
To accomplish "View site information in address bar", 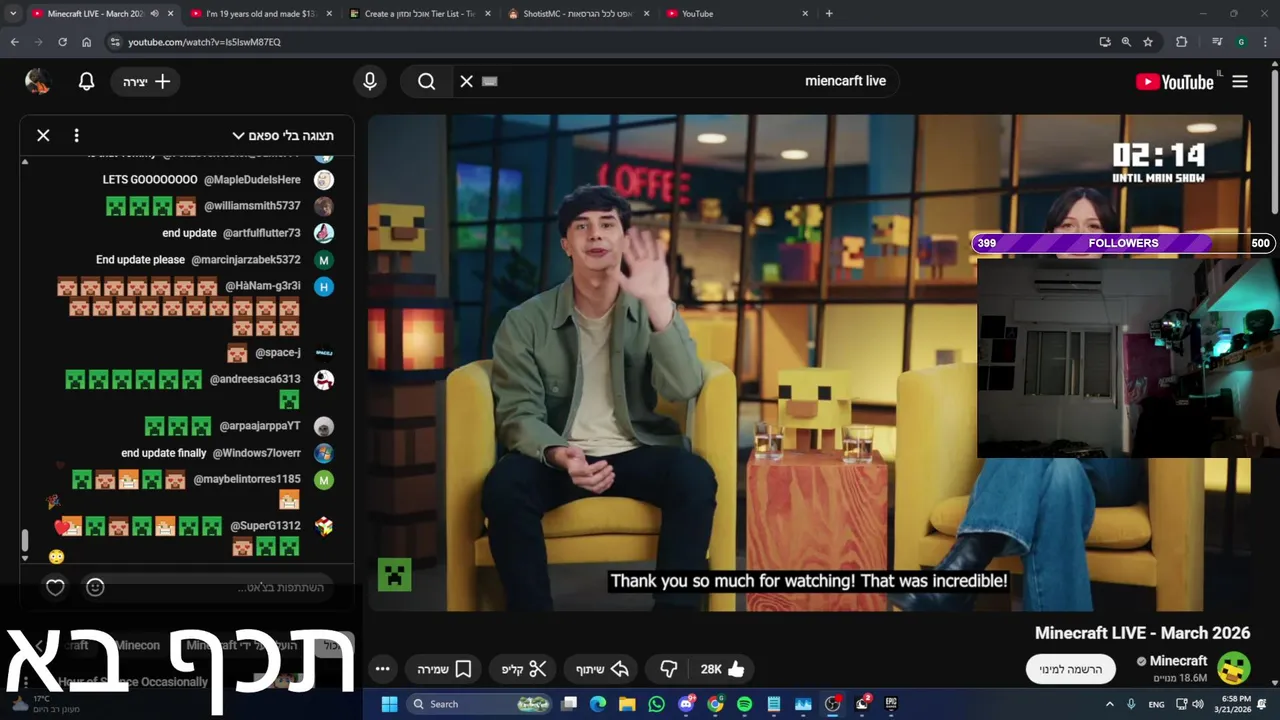I will [115, 42].
